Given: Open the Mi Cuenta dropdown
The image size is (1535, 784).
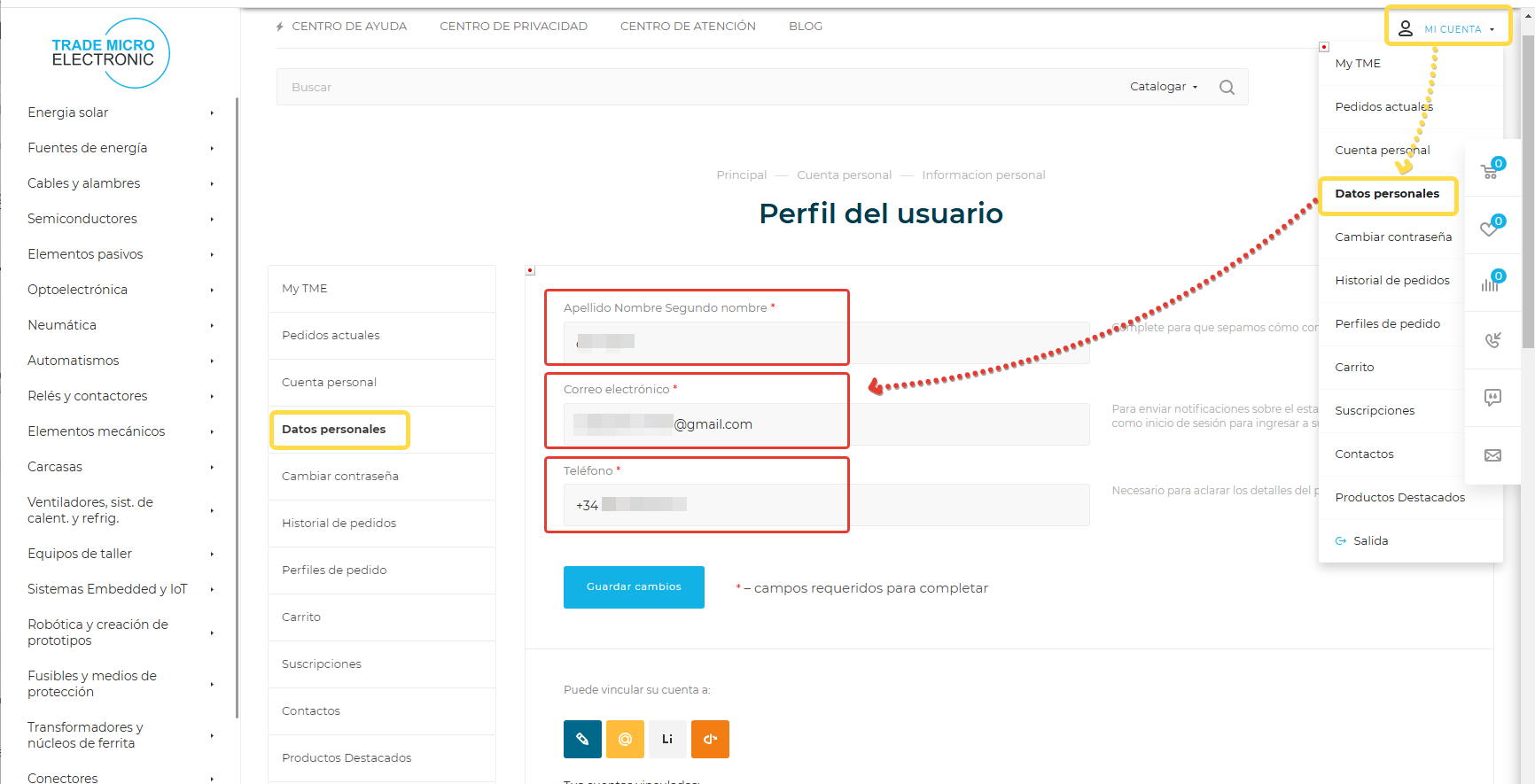Looking at the screenshot, I should (1449, 28).
